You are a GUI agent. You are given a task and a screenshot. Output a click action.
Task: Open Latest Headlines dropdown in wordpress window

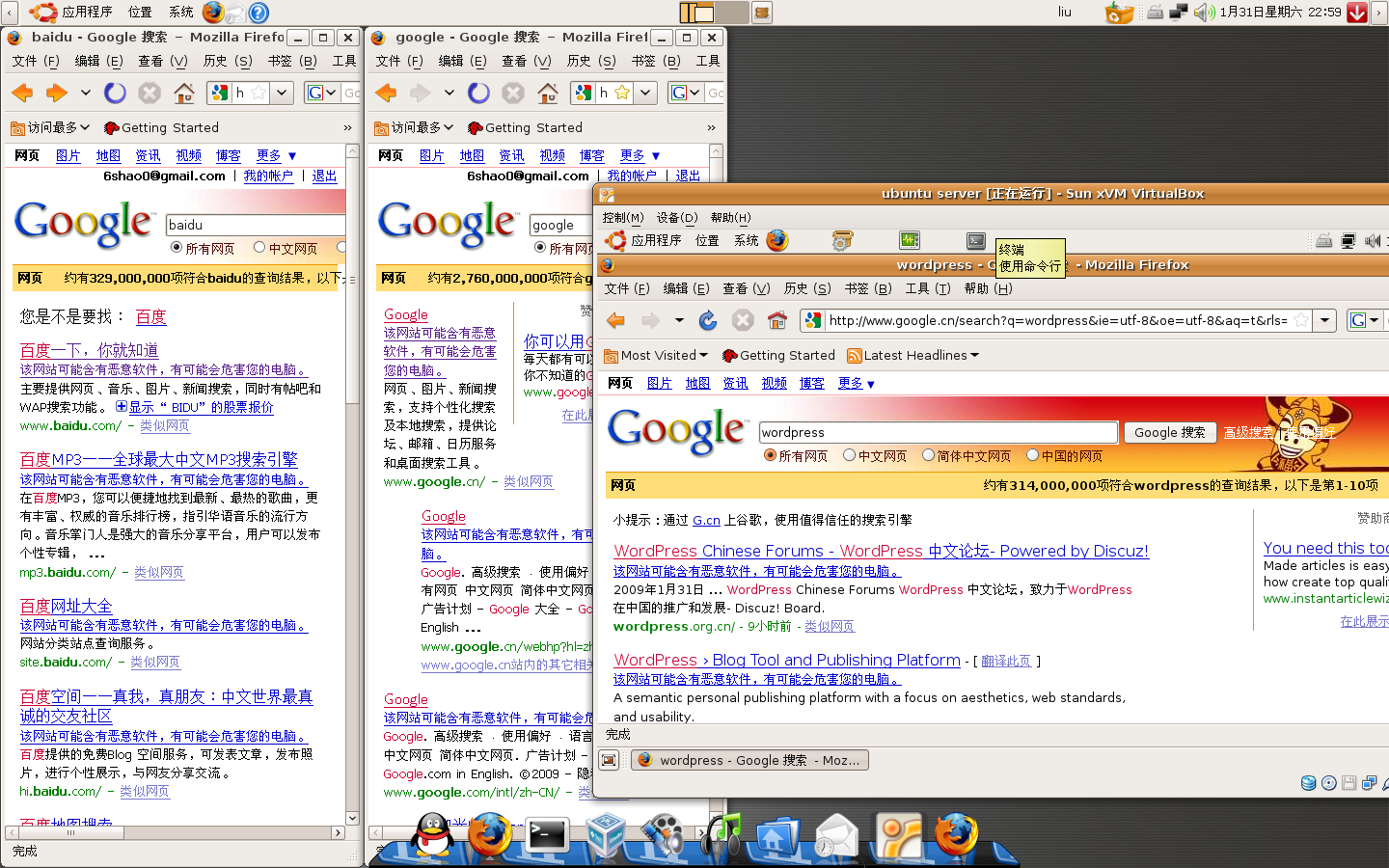(x=912, y=355)
